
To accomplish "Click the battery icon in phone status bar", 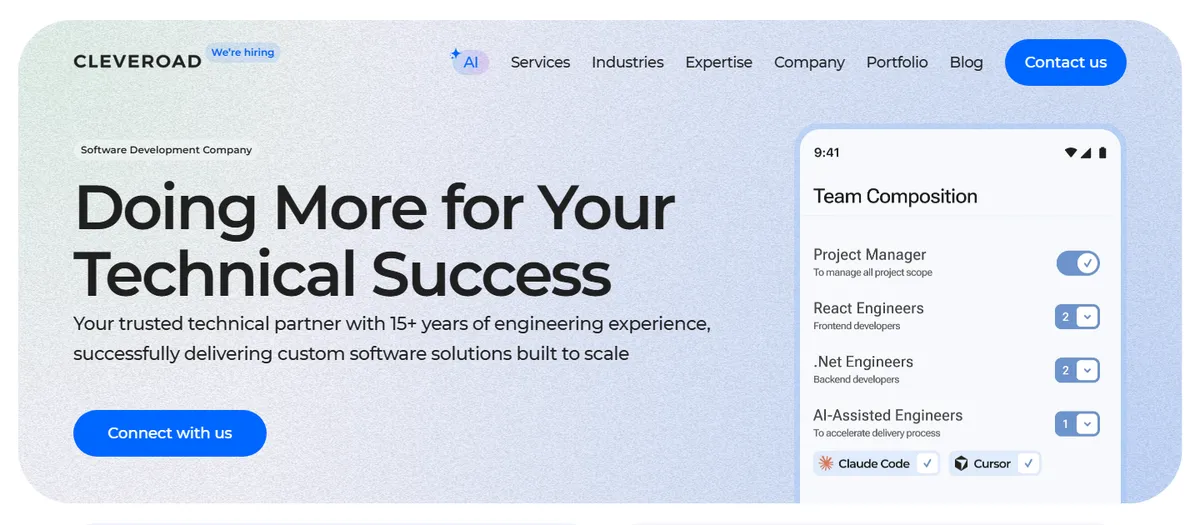I will point(1102,153).
